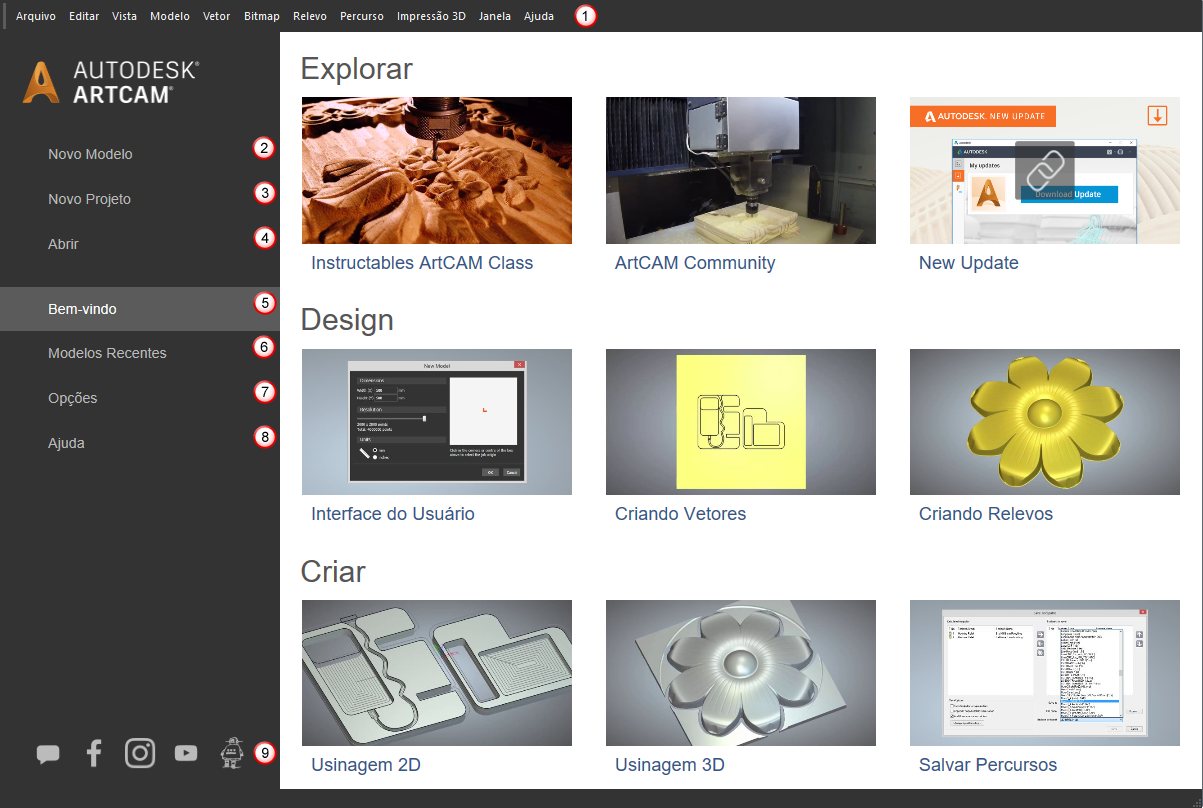The height and width of the screenshot is (808, 1203).
Task: Click the Autodesk ArtCAM logo
Action: (x=111, y=81)
